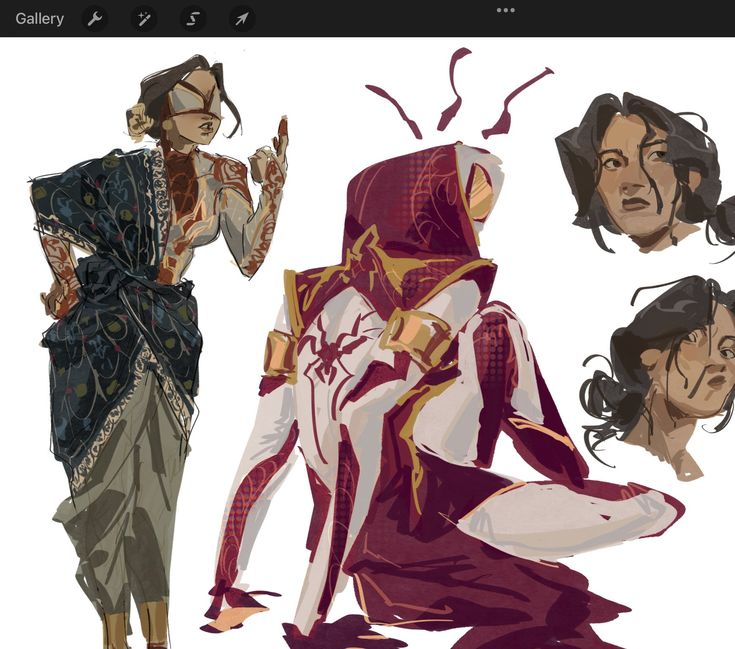
Task: Tap the three-dot multitasking indicator
Action: click(x=506, y=10)
